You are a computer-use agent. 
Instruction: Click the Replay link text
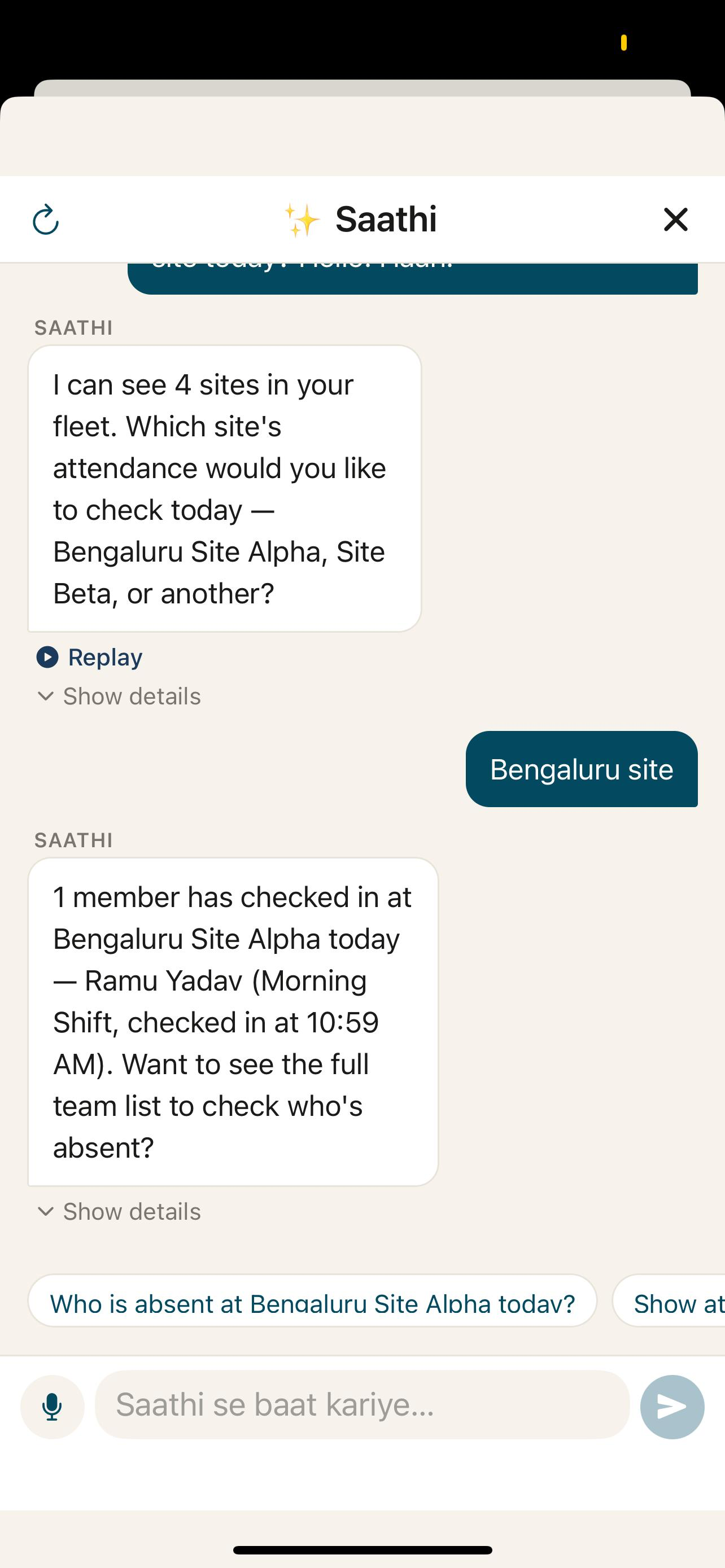click(x=106, y=658)
